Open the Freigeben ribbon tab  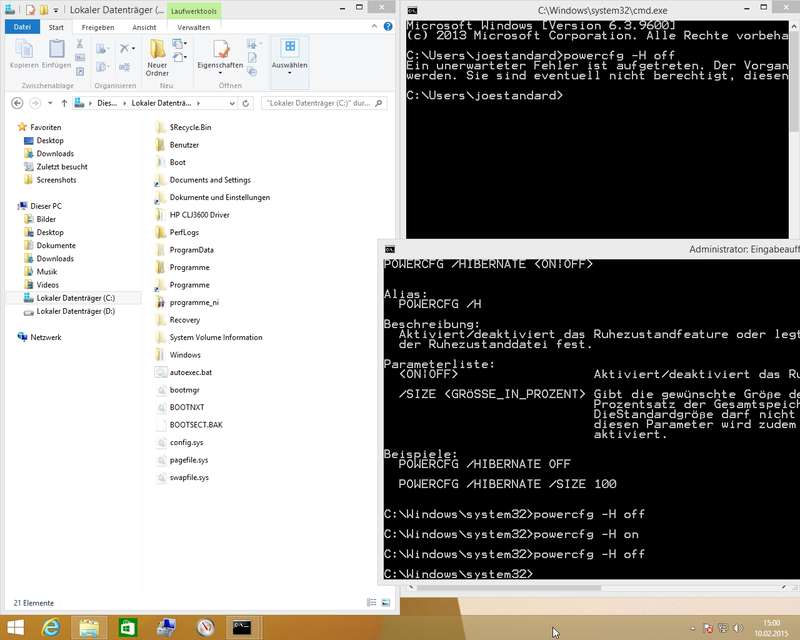(x=98, y=27)
